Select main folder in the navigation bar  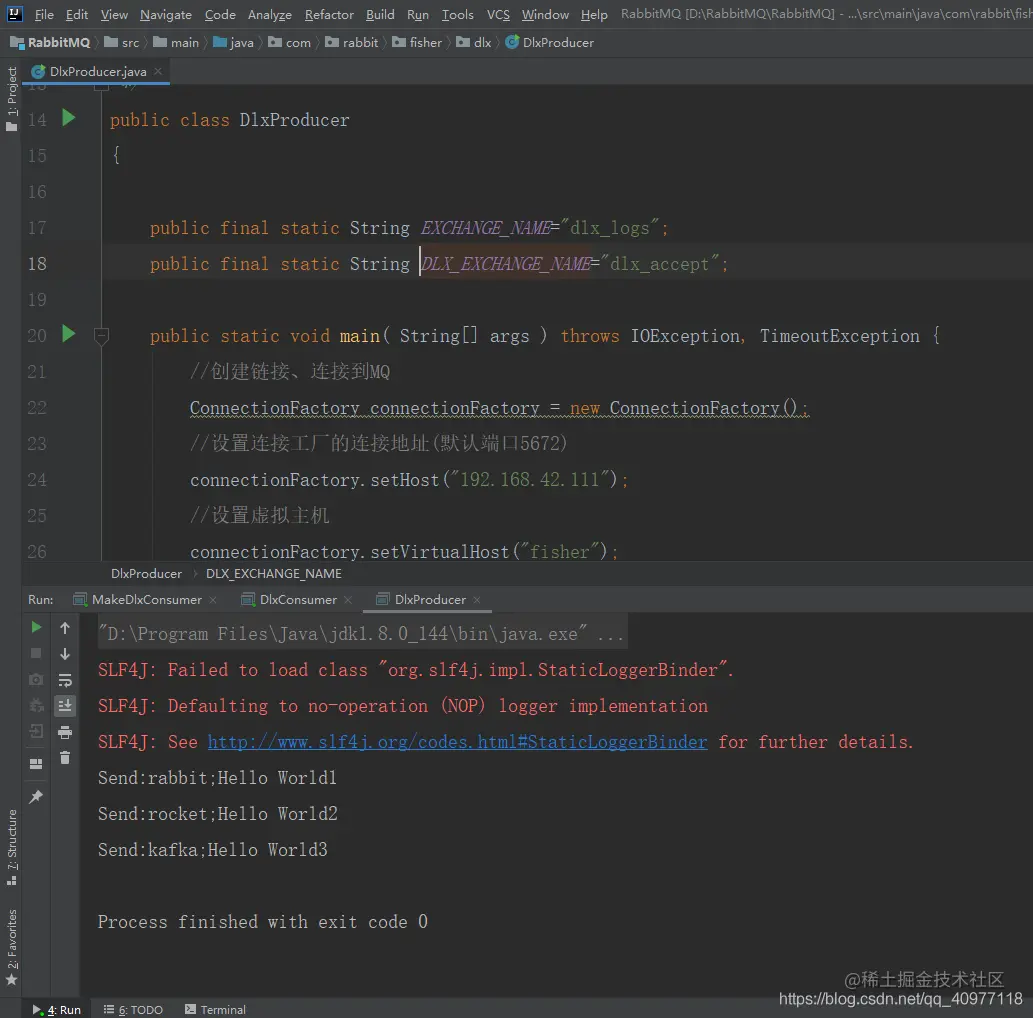coord(177,42)
